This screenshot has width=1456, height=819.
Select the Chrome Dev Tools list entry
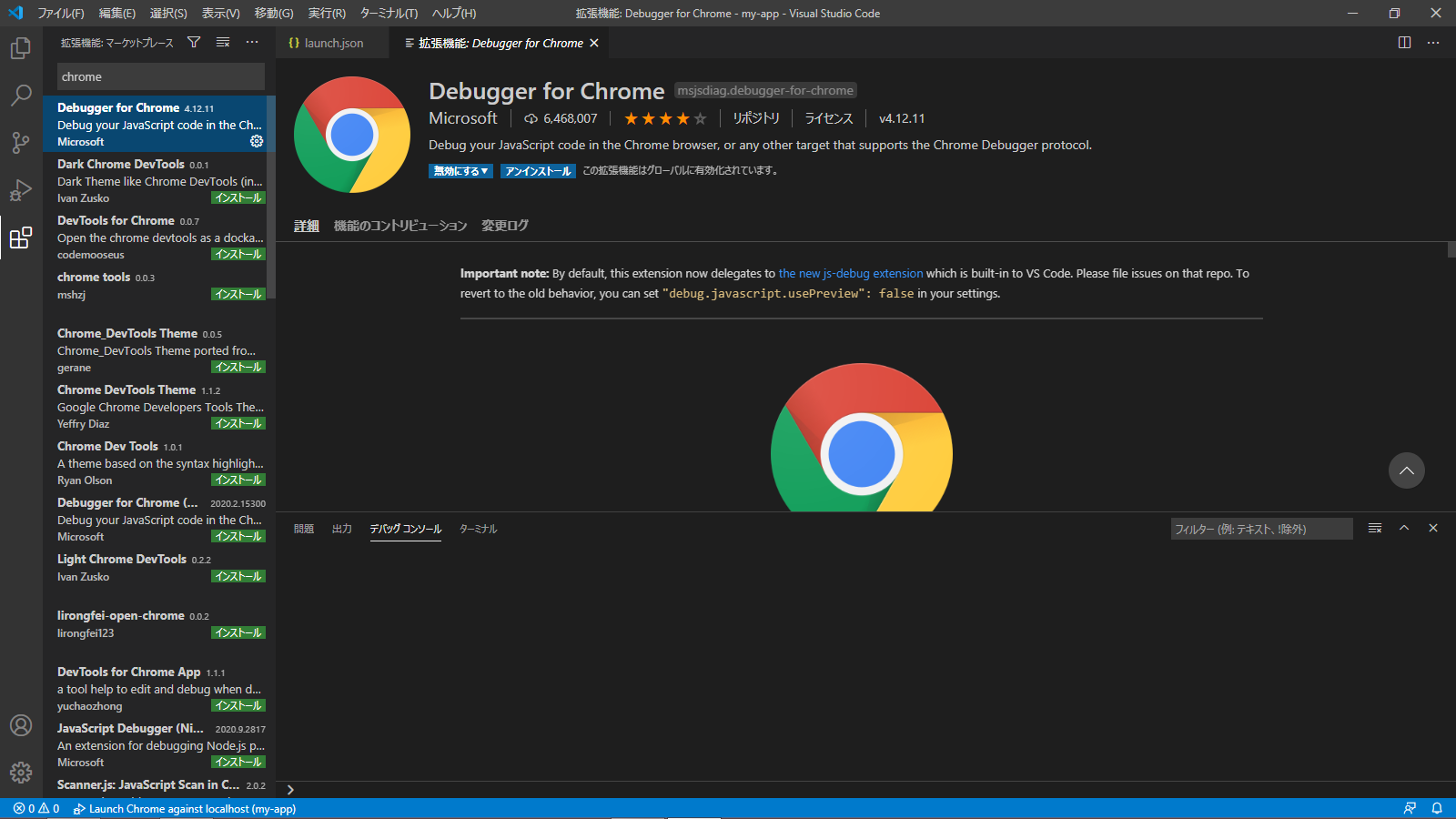click(x=159, y=462)
